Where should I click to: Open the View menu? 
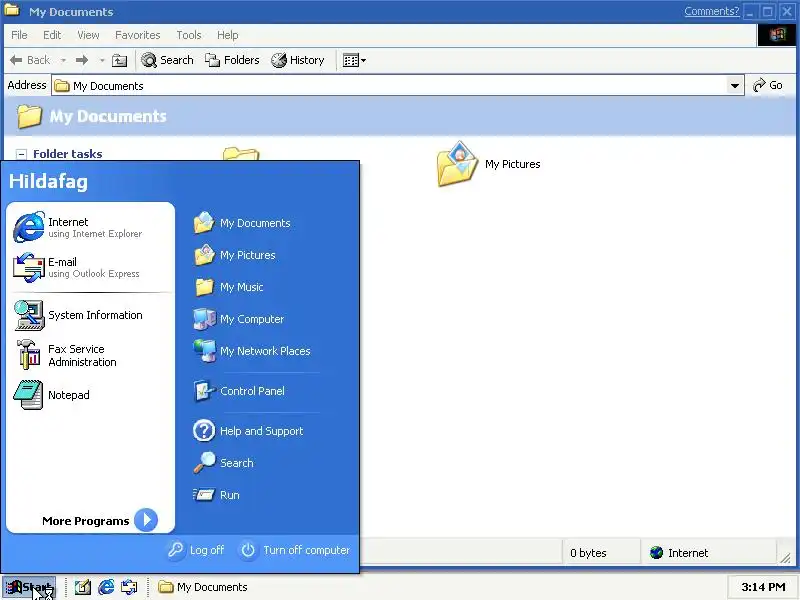(88, 35)
